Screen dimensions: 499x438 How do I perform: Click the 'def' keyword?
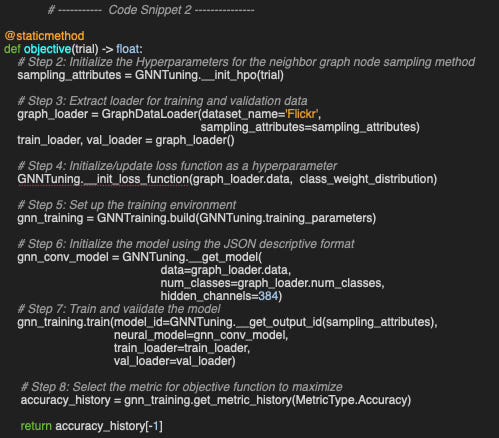tap(12, 49)
